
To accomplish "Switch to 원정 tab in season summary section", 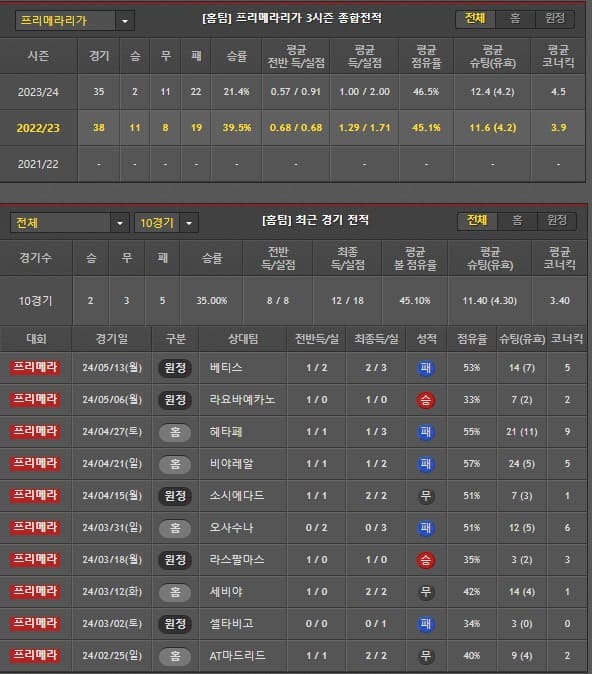I will pos(555,18).
